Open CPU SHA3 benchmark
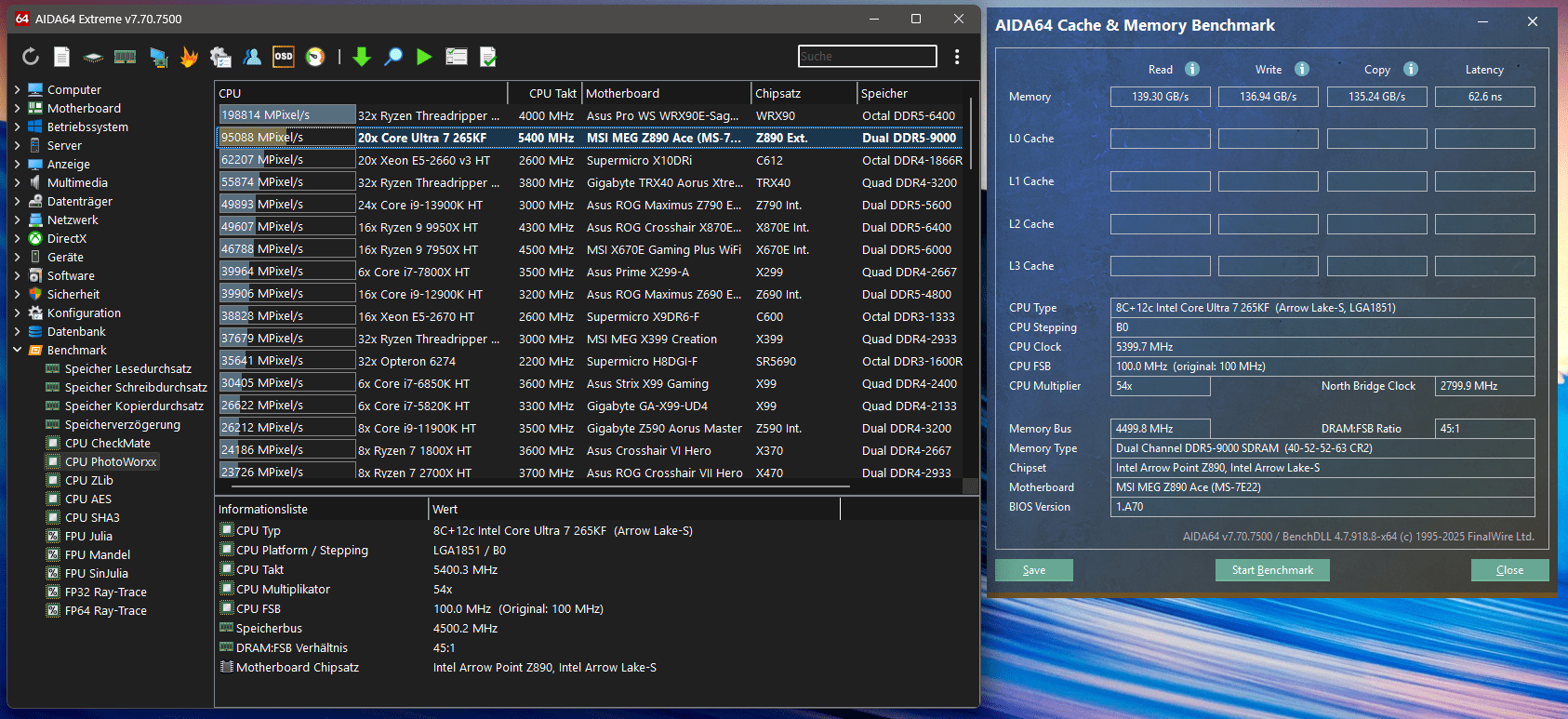The image size is (1568, 719). 92,518
